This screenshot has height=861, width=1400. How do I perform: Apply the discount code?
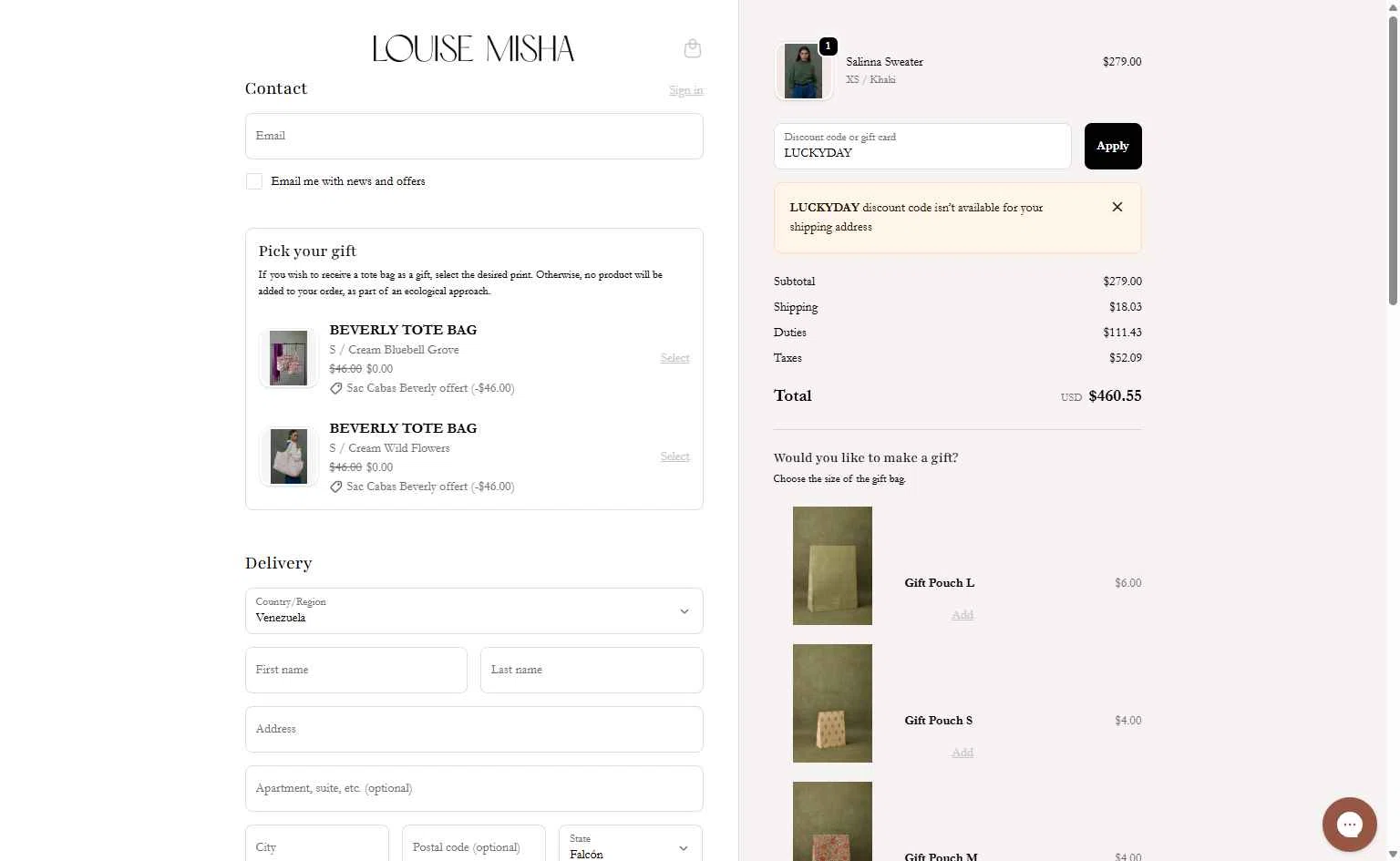coord(1113,146)
